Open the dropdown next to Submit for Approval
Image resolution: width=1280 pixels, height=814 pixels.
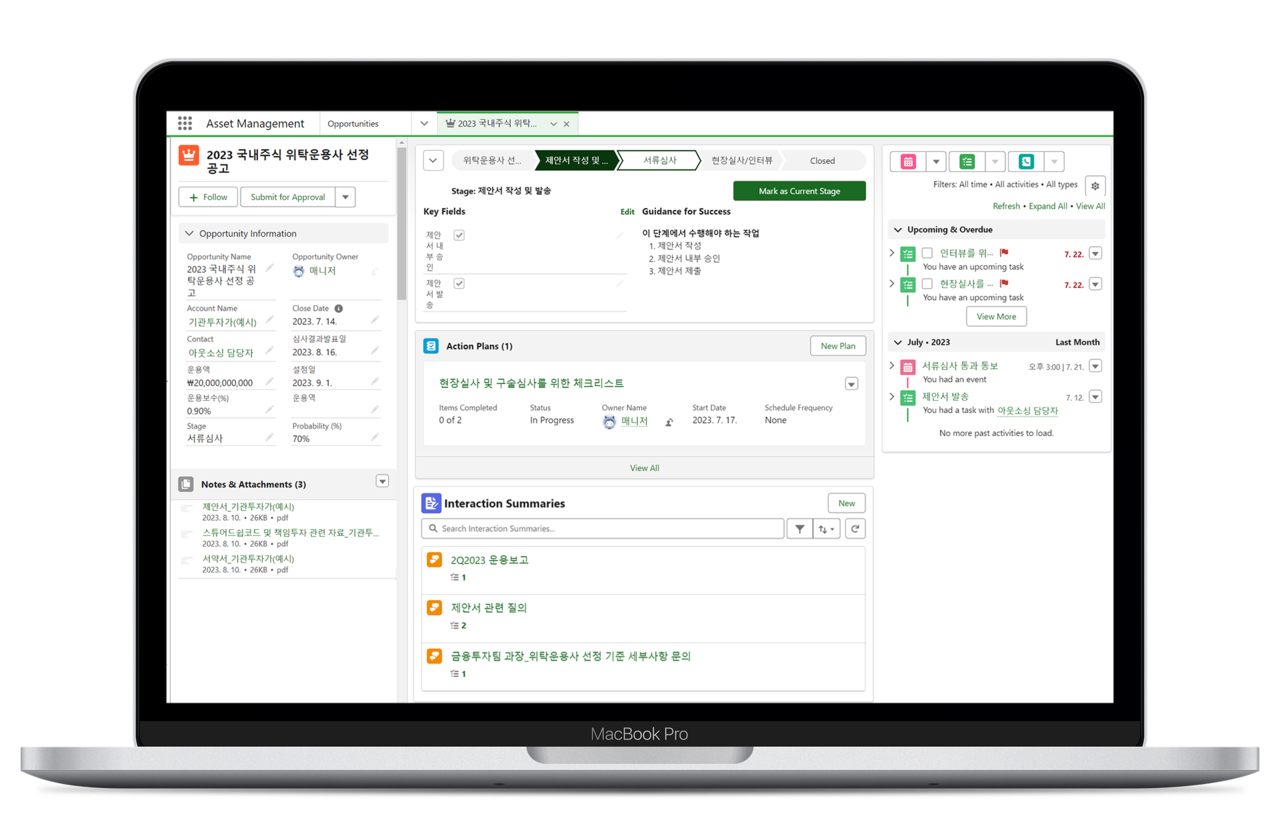(x=346, y=197)
